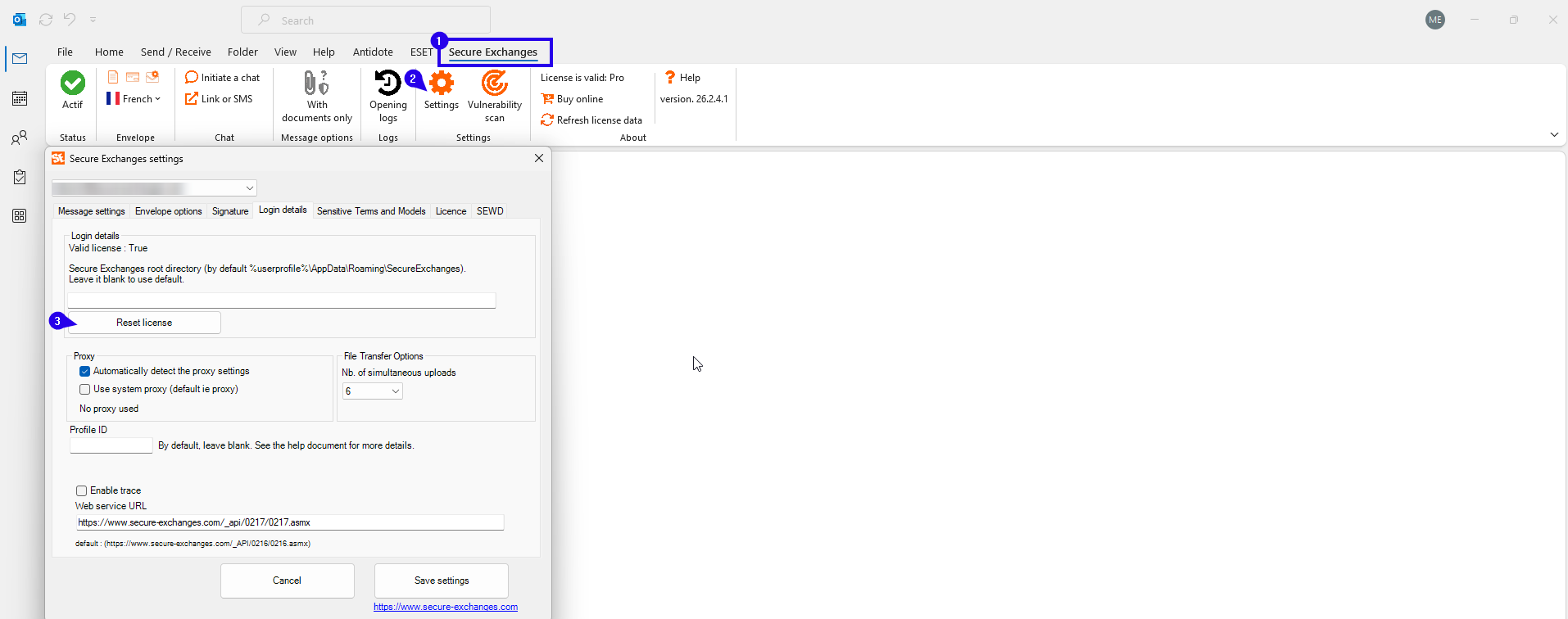Screen dimensions: 1568x619
Task: Click the orange document icon in Envelope group
Action: [x=113, y=77]
